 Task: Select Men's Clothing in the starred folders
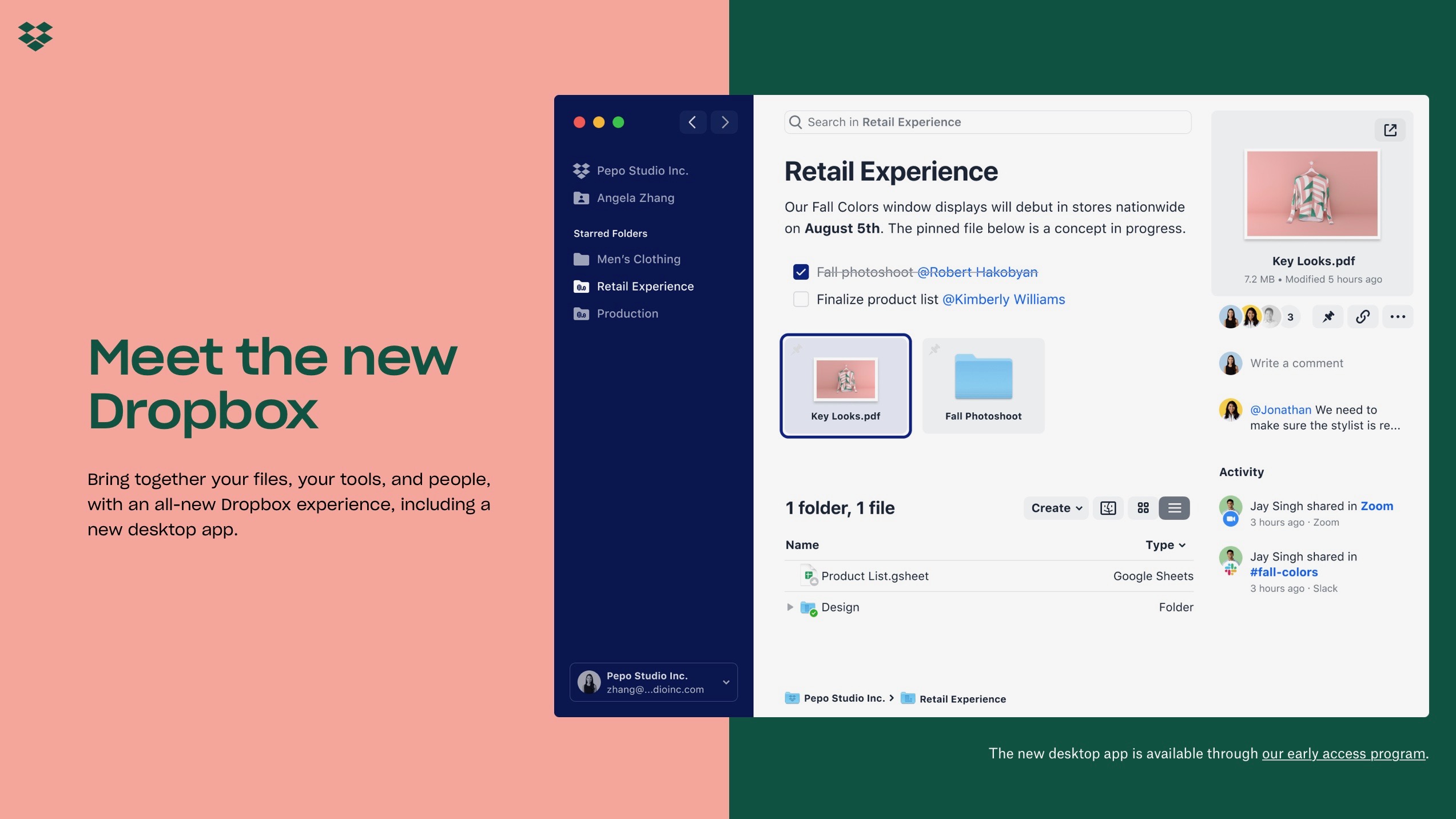638,259
